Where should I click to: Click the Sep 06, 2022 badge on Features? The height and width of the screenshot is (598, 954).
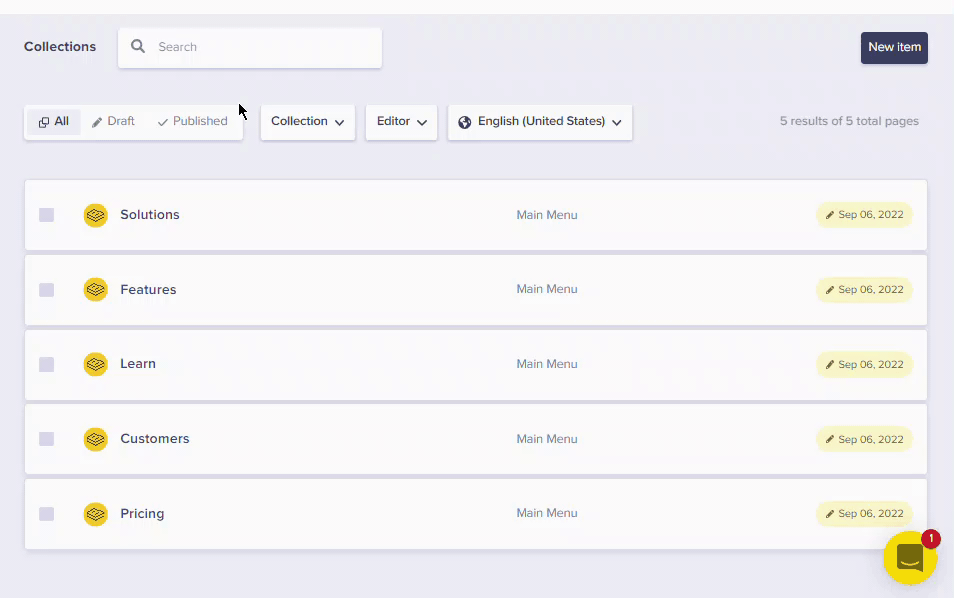tap(864, 290)
